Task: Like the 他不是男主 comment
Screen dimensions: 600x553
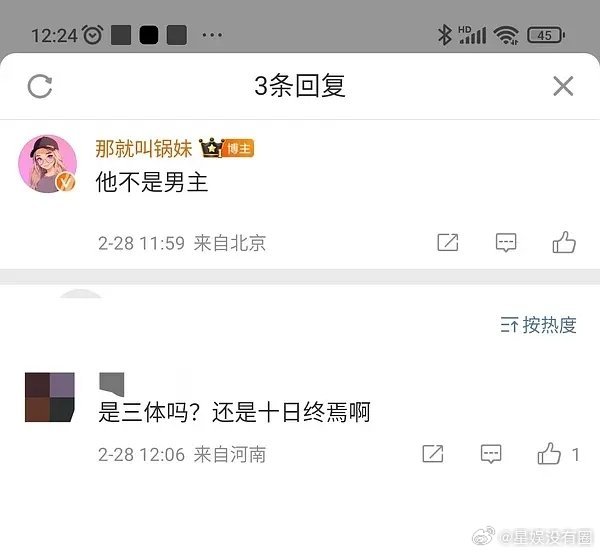Action: (x=564, y=242)
